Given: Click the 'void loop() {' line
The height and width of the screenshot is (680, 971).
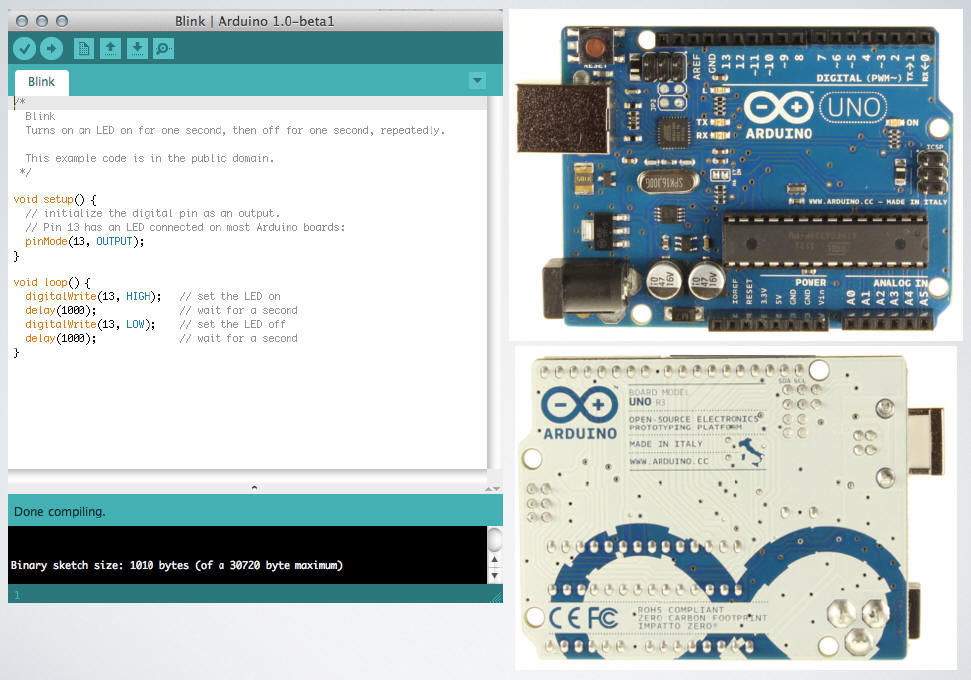Looking at the screenshot, I should pyautogui.click(x=52, y=282).
